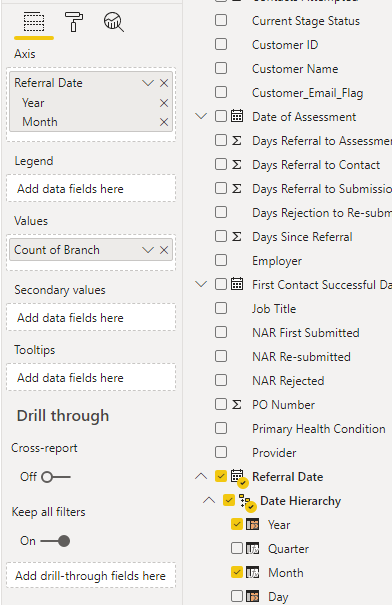Check NAR Rejected field
Screen dimensions: 392x605
[x=221, y=380]
